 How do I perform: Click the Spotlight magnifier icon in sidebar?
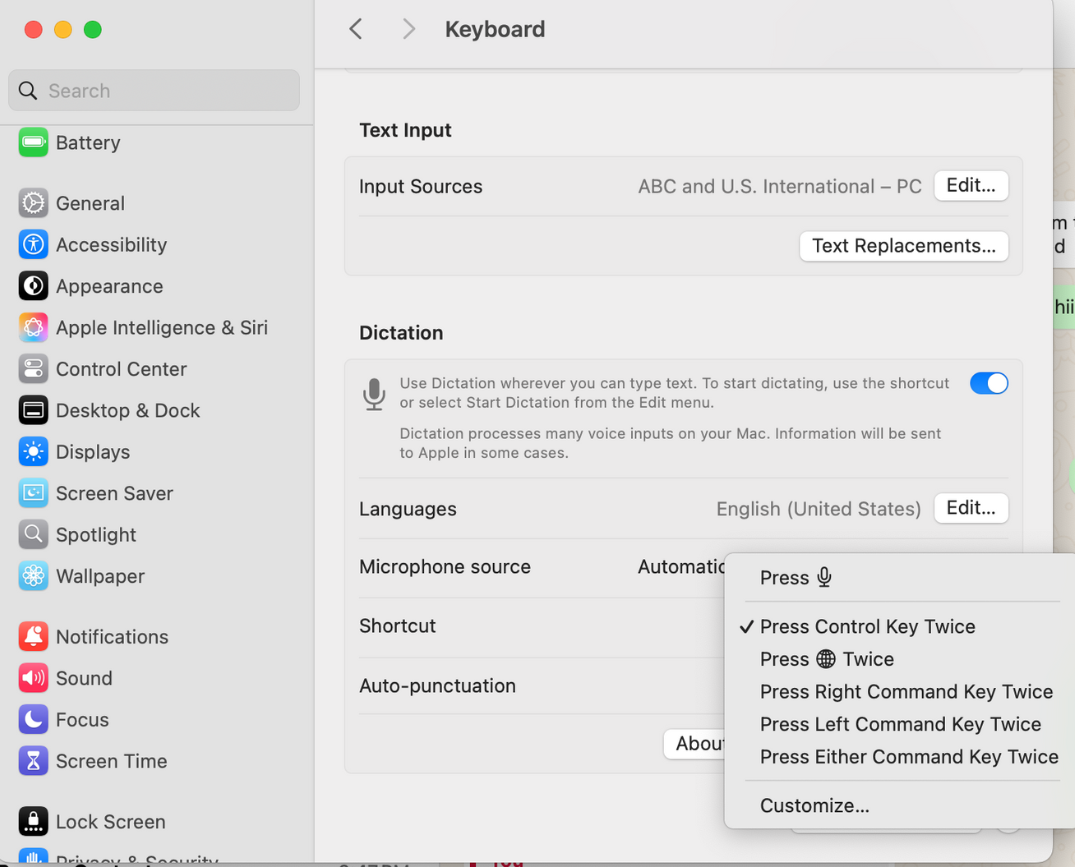[33, 535]
